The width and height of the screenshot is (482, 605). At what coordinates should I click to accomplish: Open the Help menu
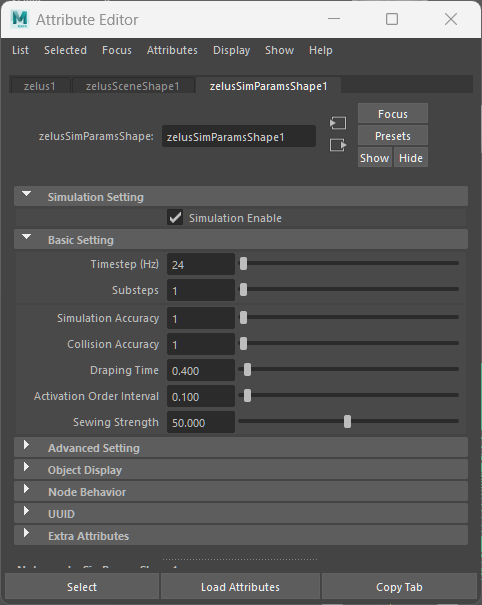321,50
